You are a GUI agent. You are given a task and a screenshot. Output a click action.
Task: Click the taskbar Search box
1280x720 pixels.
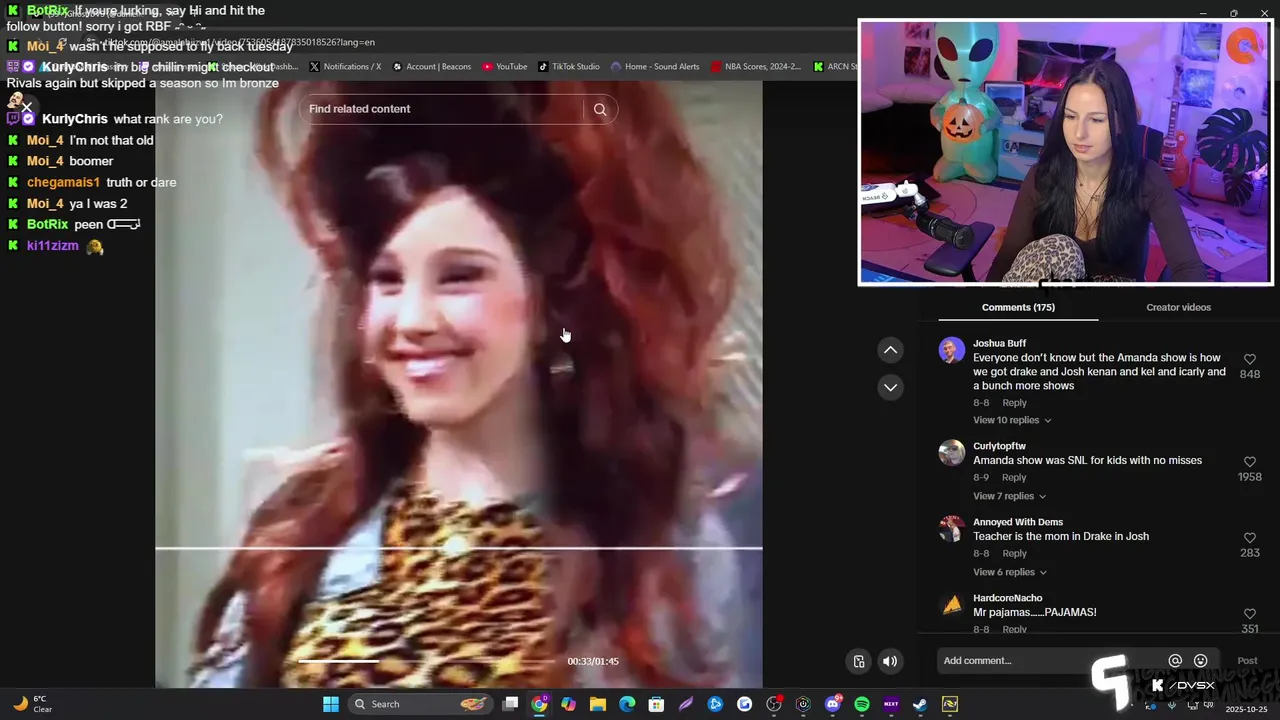[x=421, y=704]
